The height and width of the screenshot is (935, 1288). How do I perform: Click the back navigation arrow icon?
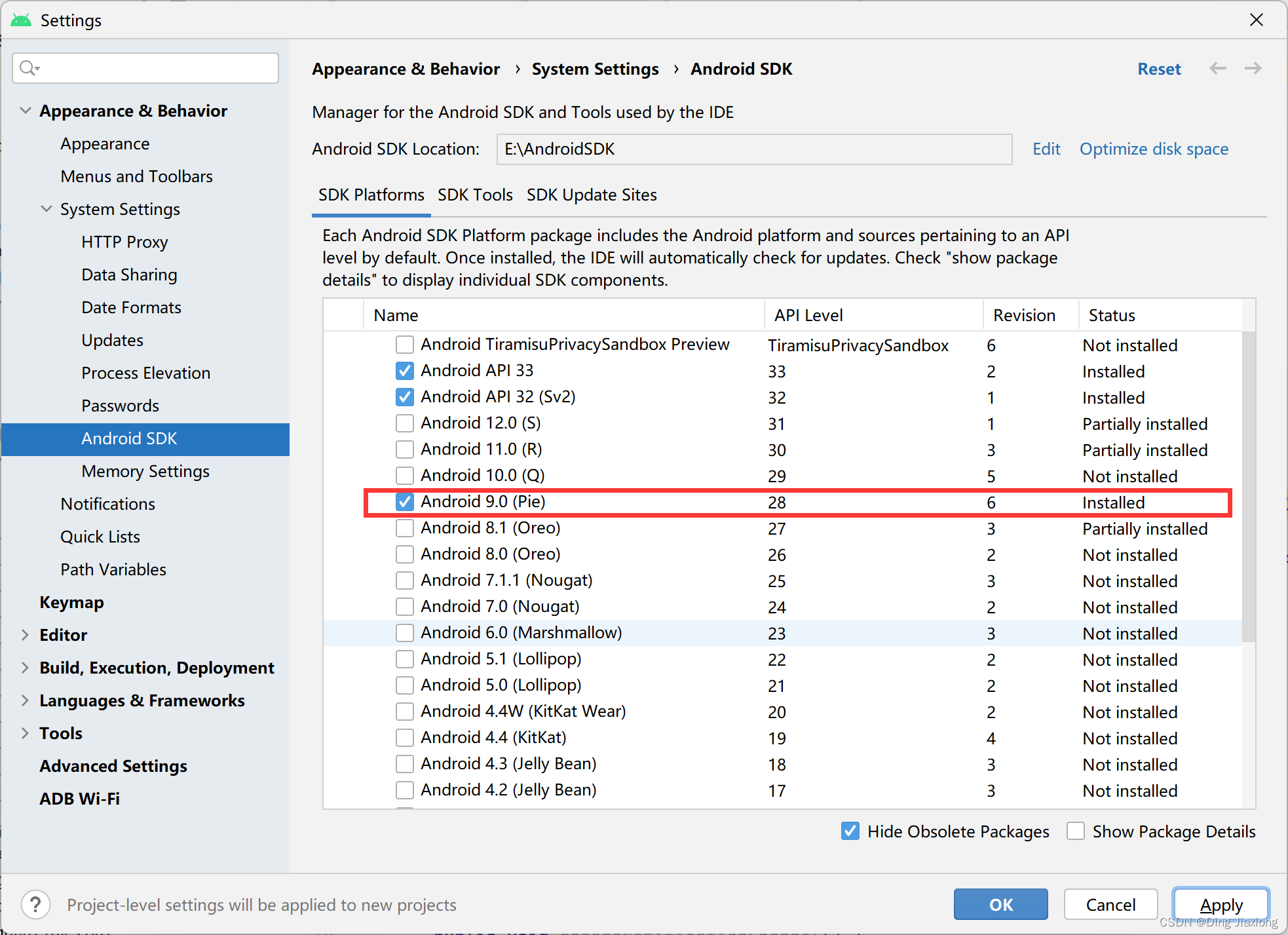[x=1218, y=69]
